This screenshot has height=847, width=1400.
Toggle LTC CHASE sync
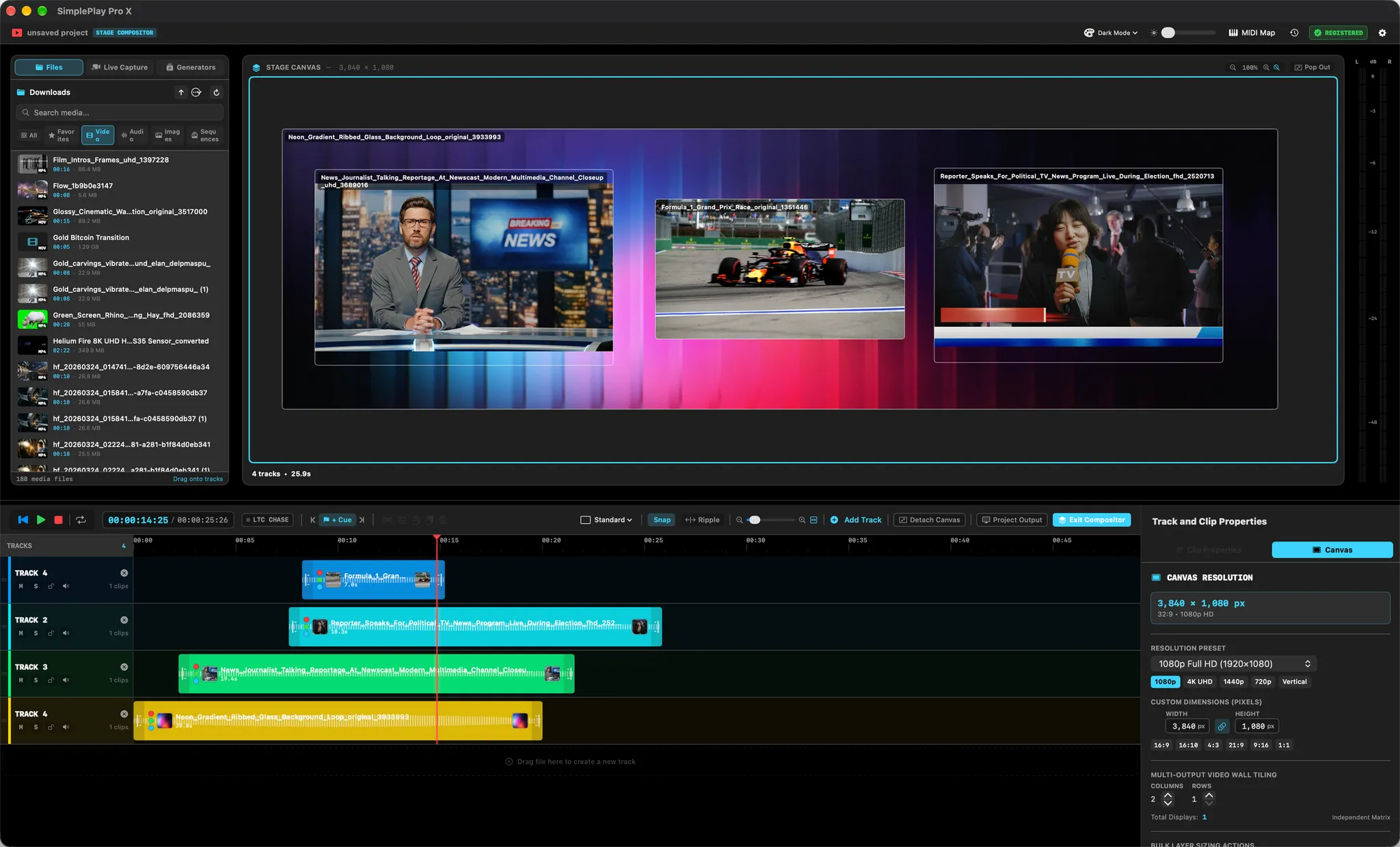267,520
